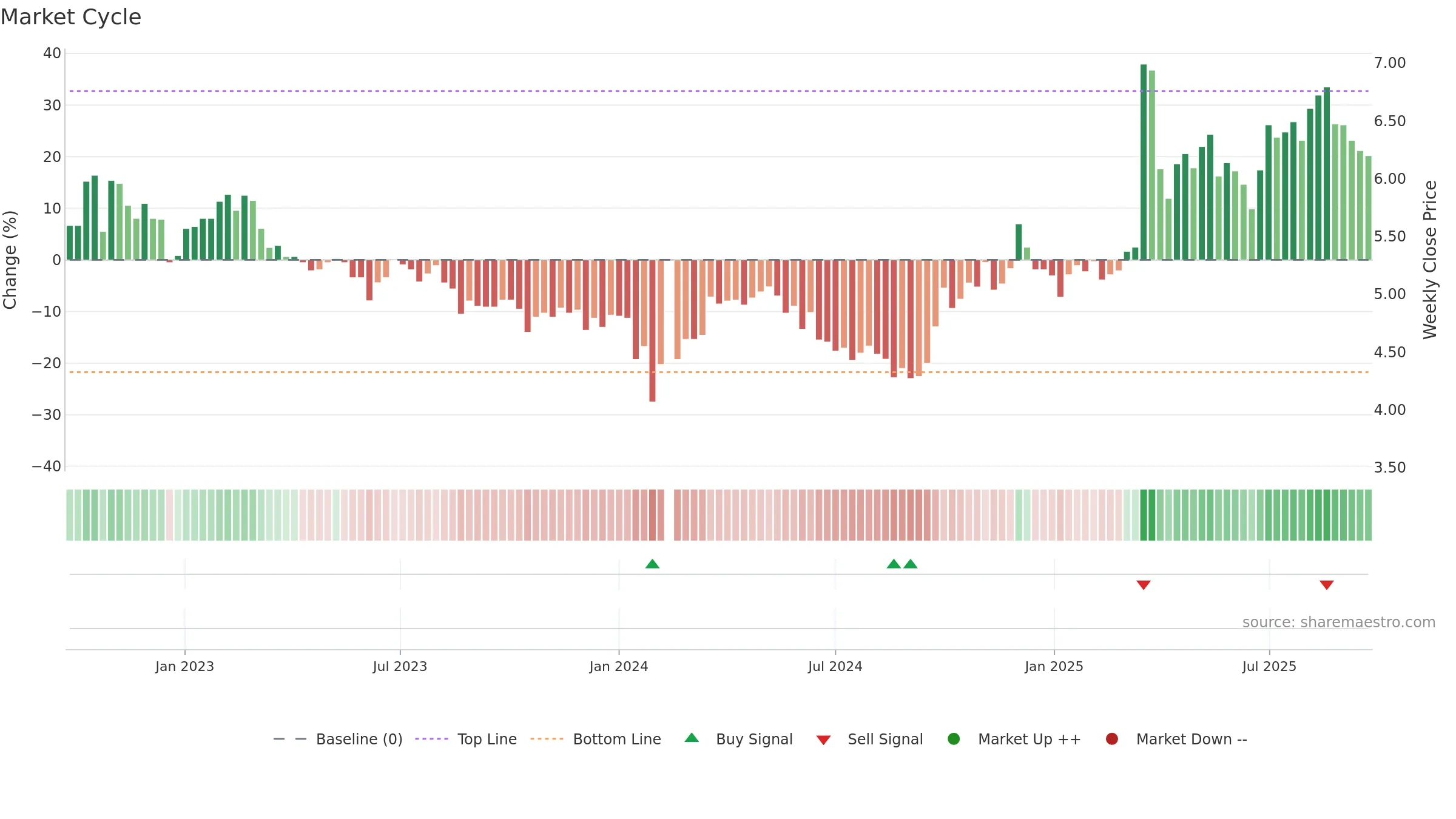Click the Jan 2025 axis label
The height and width of the screenshot is (819, 1456).
coord(1054,666)
